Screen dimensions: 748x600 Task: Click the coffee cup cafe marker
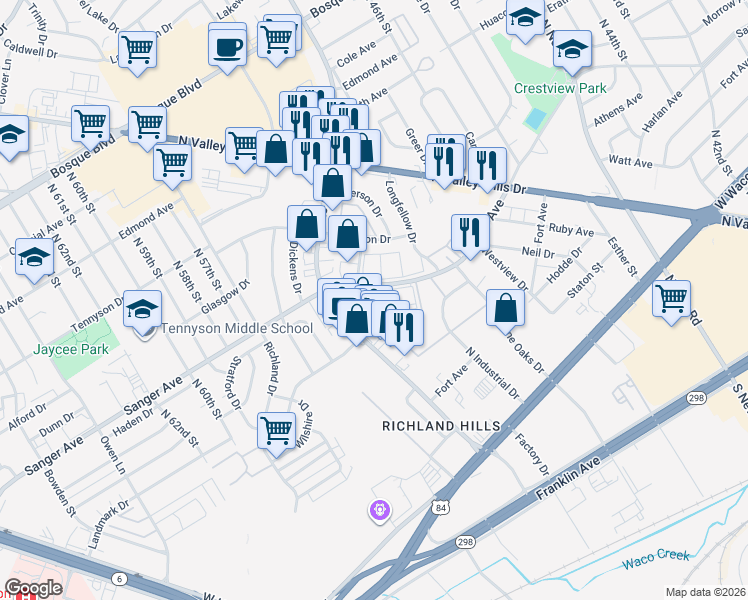tap(228, 45)
